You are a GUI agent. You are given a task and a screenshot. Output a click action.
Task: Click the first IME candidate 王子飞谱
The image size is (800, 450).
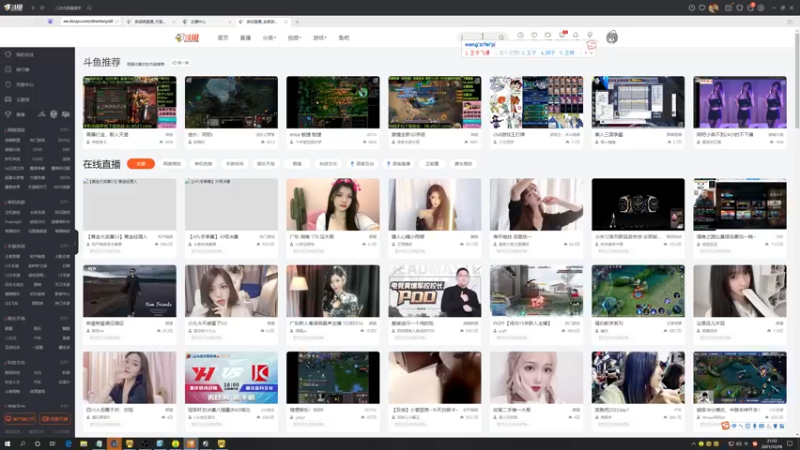477,53
